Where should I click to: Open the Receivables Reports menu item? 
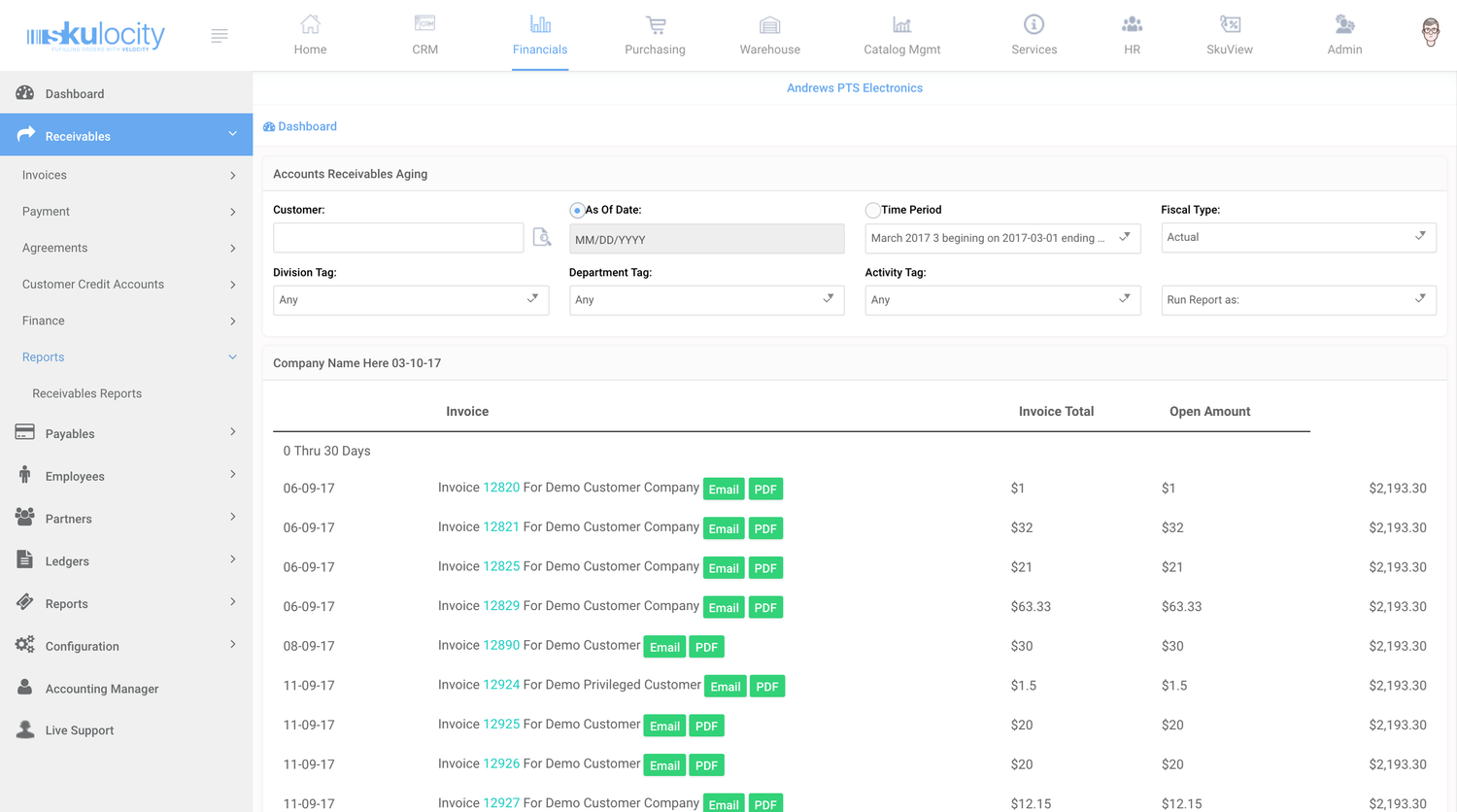86,392
